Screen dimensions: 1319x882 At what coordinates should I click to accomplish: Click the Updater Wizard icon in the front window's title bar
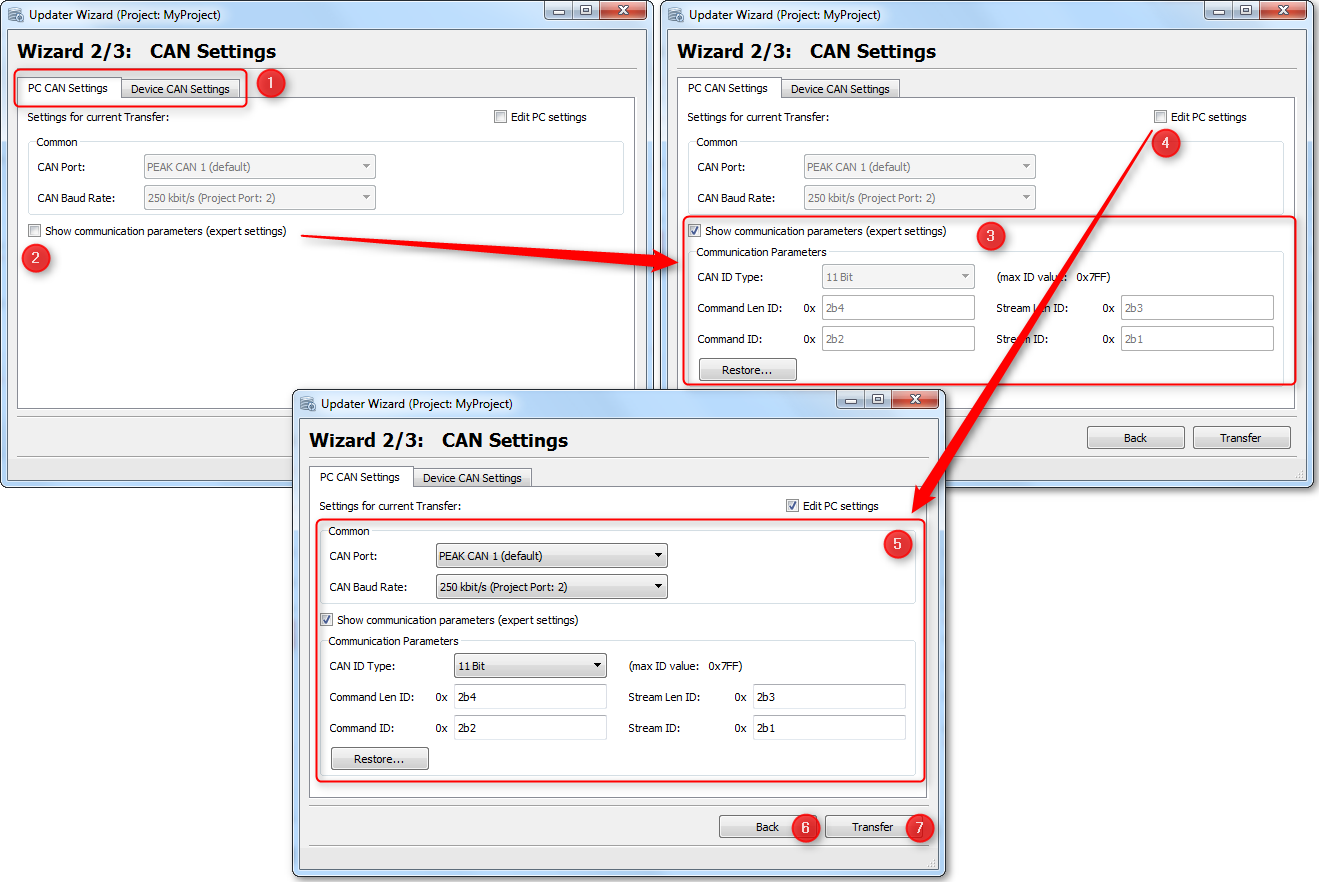pos(306,403)
